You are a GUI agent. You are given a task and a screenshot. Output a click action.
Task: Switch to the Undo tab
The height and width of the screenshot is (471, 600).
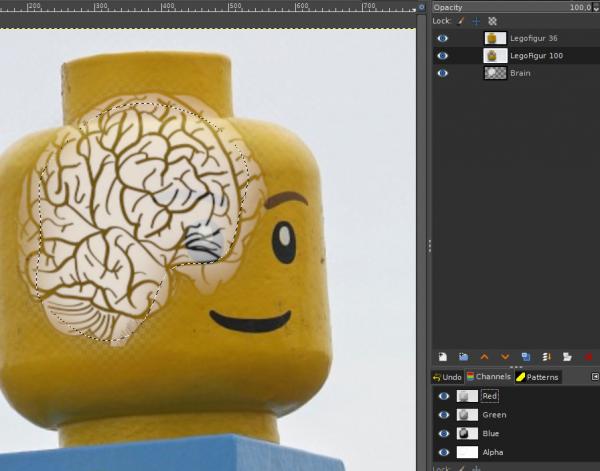coord(447,377)
